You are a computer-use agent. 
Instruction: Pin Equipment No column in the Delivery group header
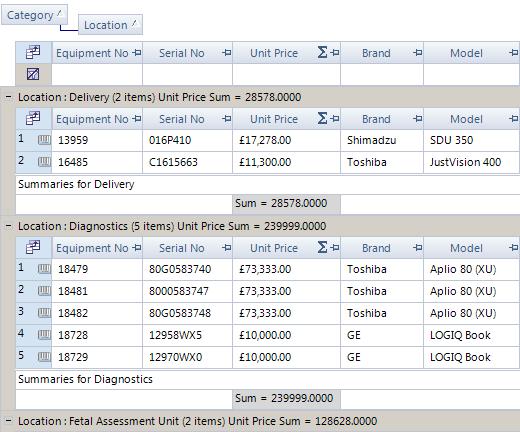click(x=137, y=119)
